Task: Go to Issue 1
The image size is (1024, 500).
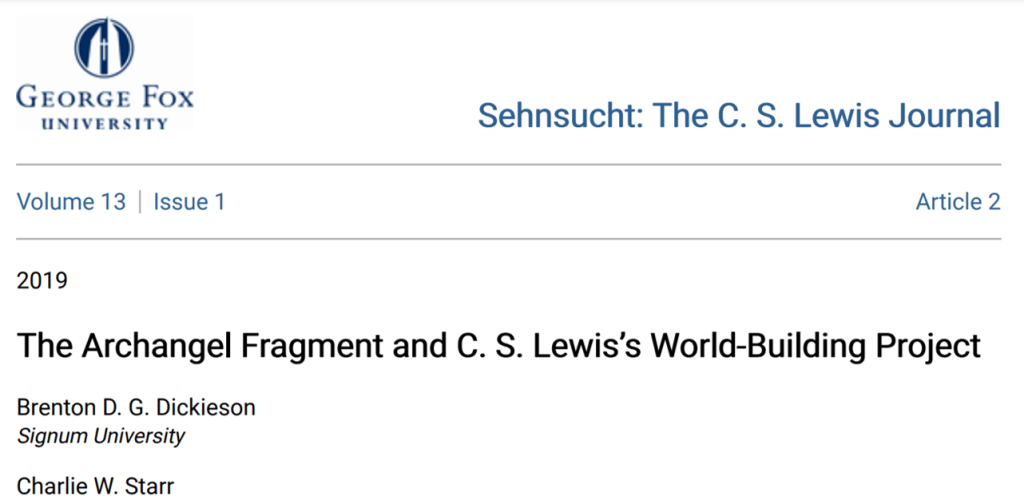Action: coord(189,202)
